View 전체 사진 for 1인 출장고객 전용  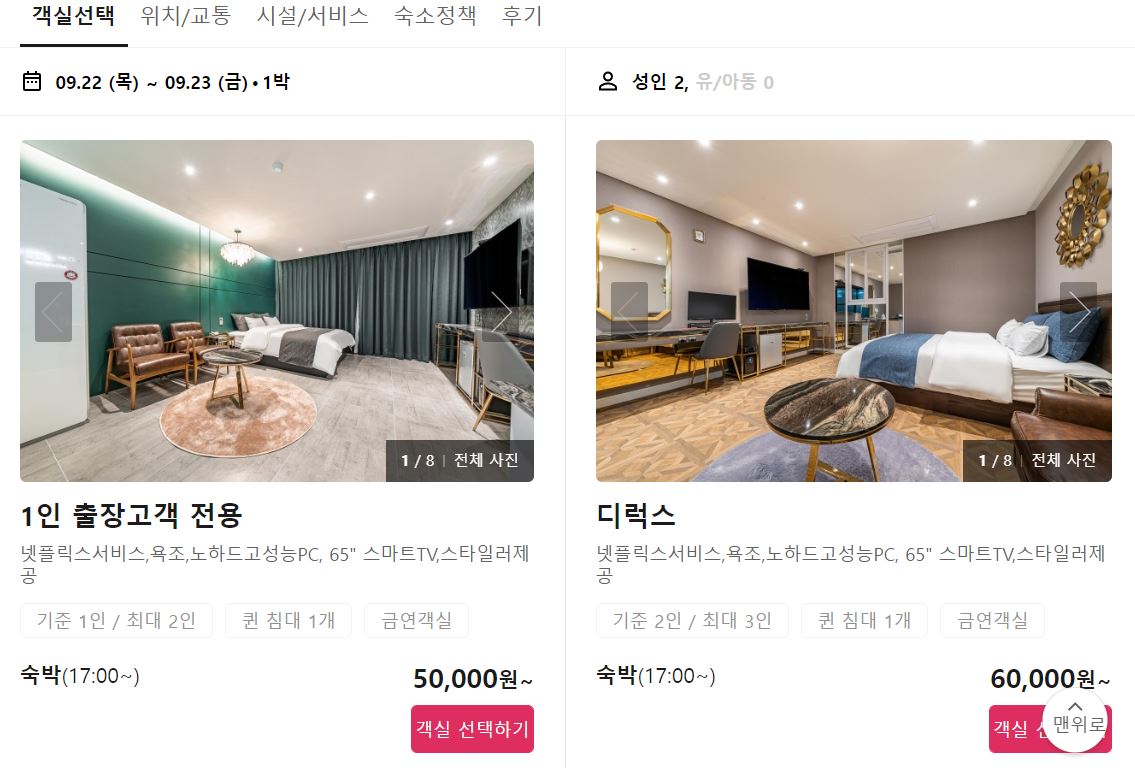point(486,460)
